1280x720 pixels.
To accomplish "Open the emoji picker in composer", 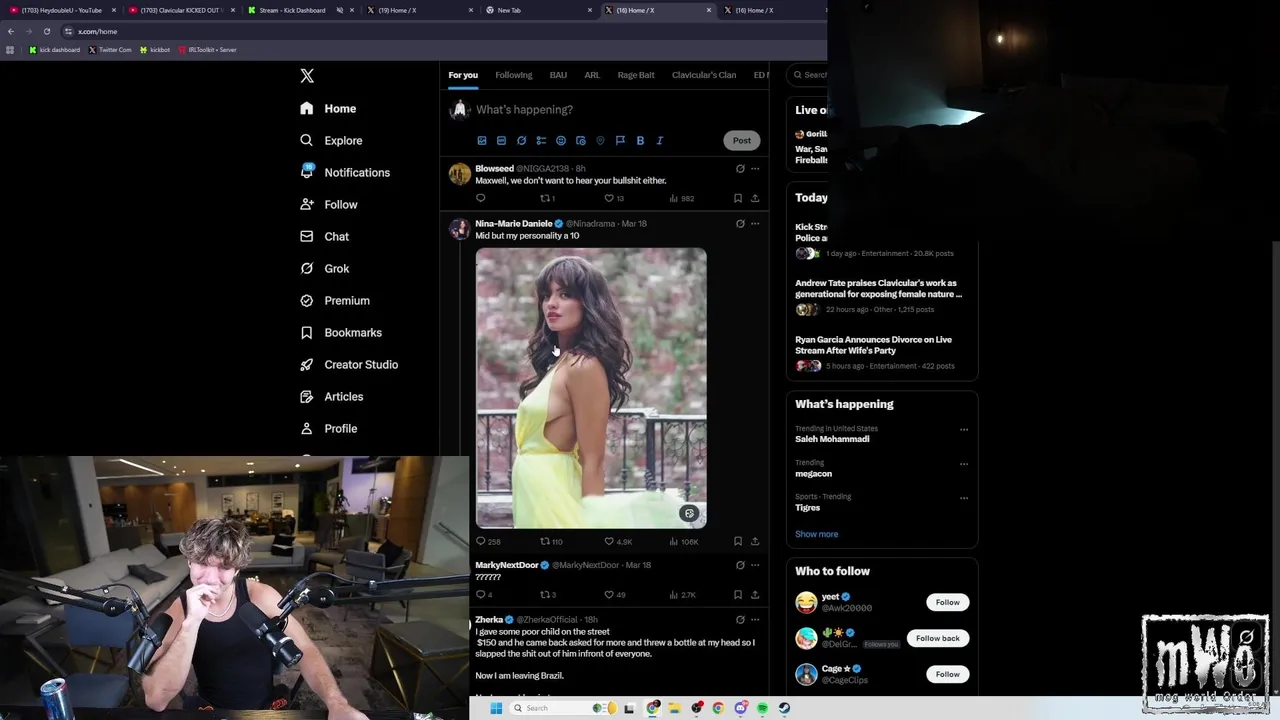I will point(561,141).
